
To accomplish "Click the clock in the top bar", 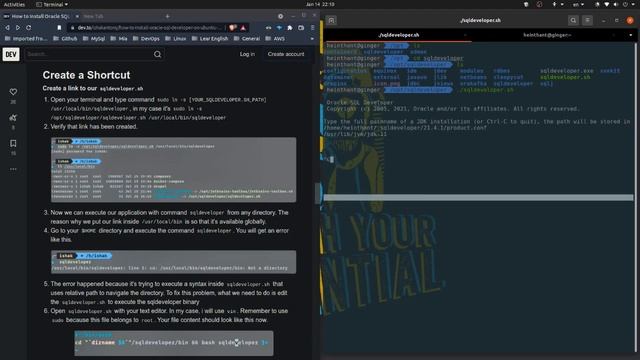I will click(x=320, y=4).
